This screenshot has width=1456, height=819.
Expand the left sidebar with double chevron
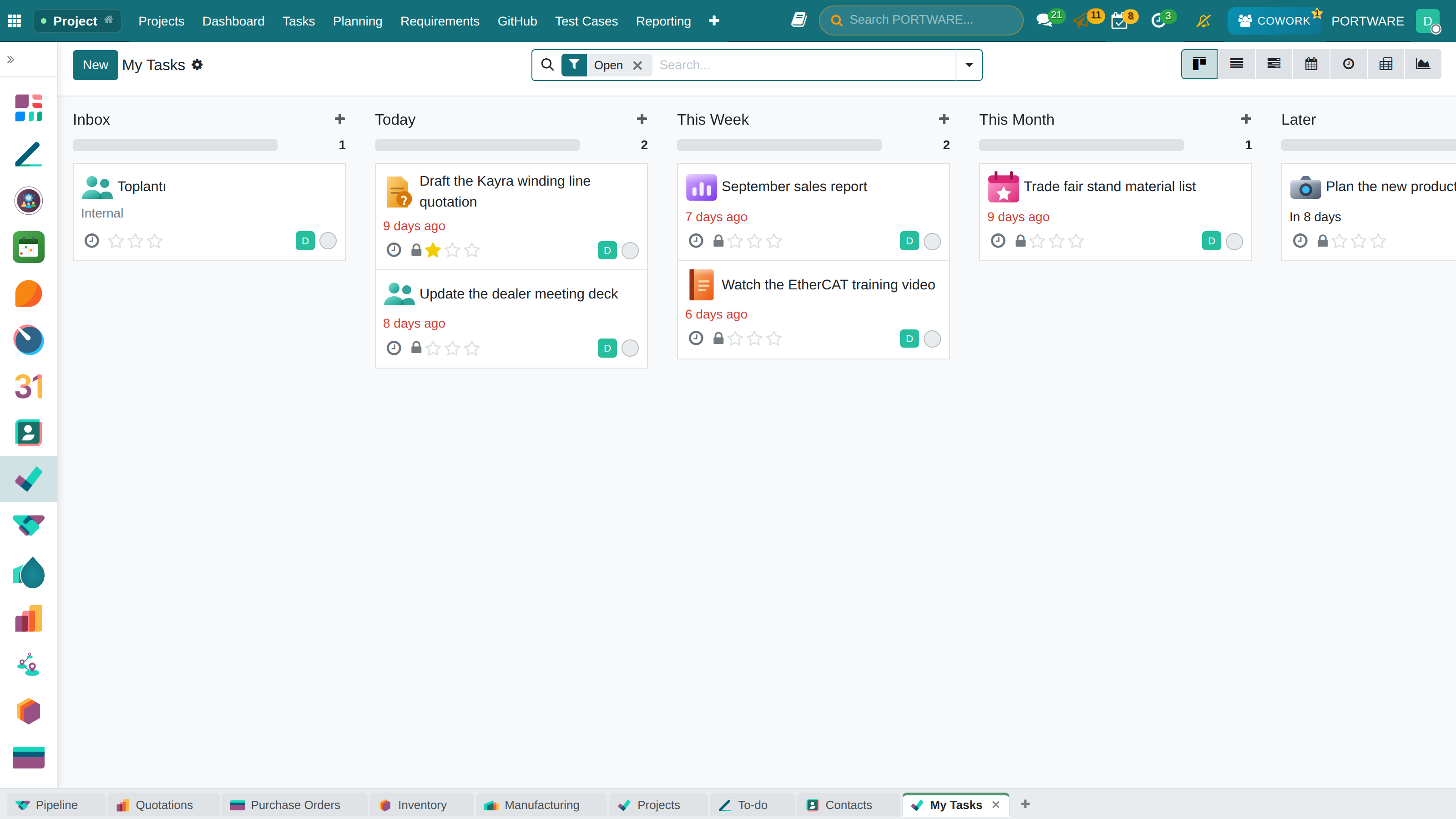11,59
